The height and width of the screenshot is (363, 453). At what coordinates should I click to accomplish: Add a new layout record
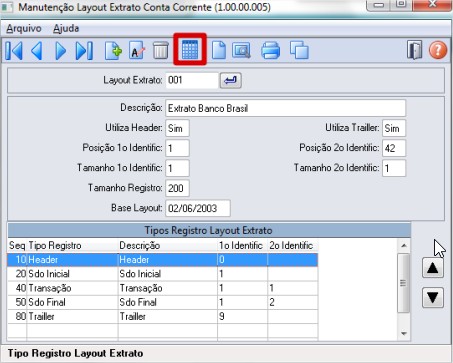click(x=113, y=51)
